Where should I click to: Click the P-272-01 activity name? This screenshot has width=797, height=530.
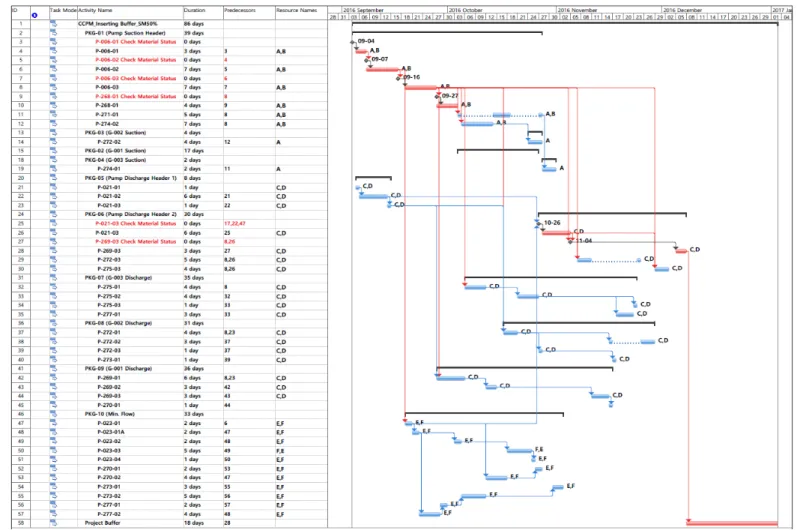[x=109, y=332]
